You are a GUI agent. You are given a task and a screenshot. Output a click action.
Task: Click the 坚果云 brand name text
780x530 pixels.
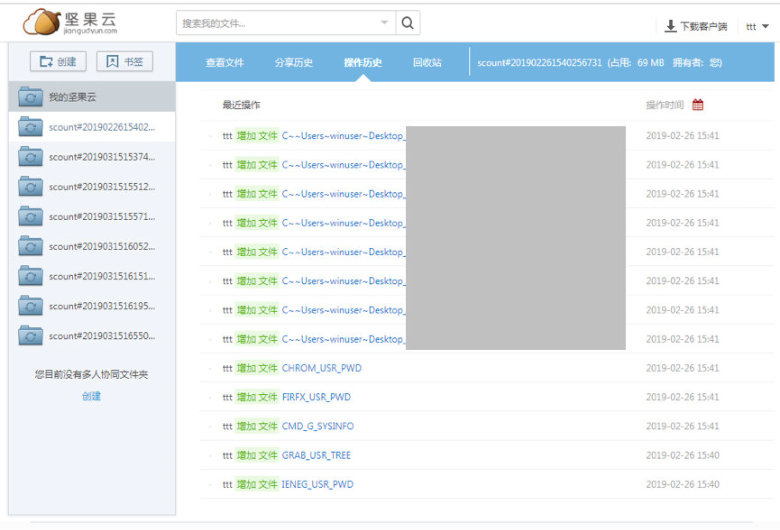pos(90,19)
